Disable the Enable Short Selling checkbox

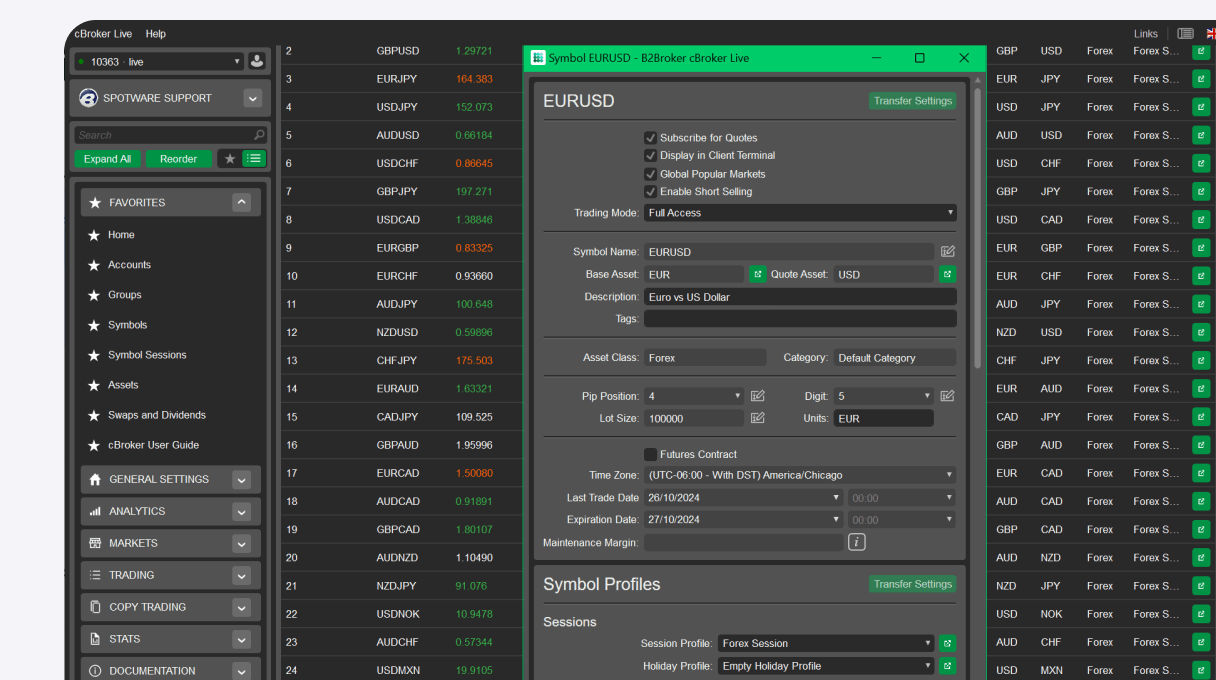click(650, 192)
